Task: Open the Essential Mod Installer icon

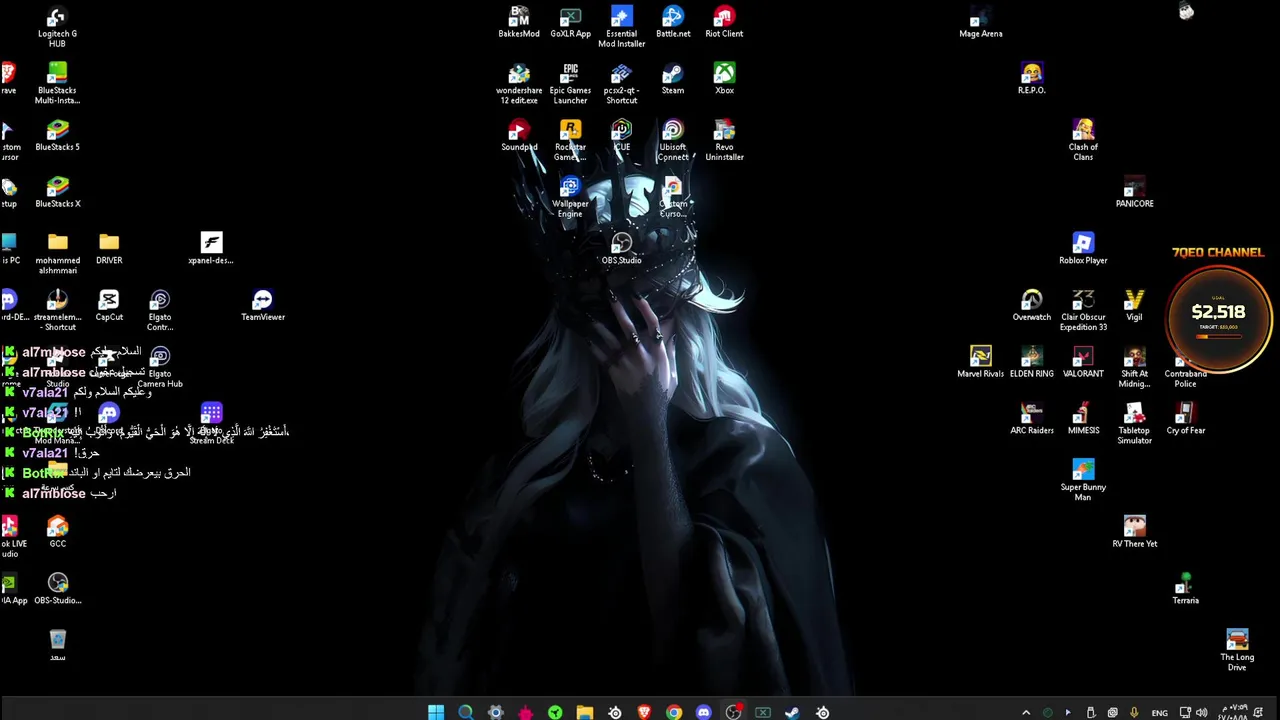Action: pyautogui.click(x=621, y=27)
